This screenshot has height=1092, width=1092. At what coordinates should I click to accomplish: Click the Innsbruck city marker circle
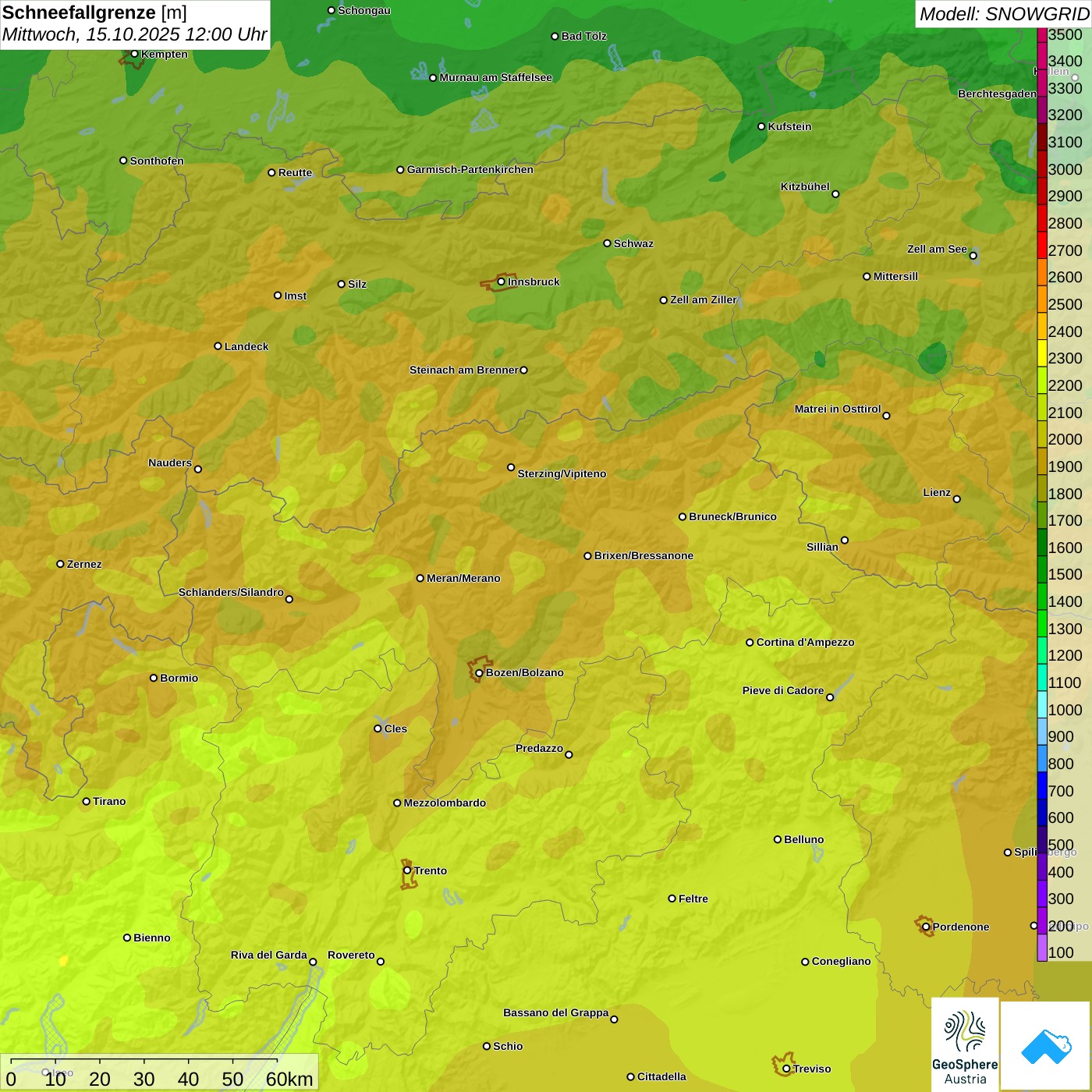(502, 282)
